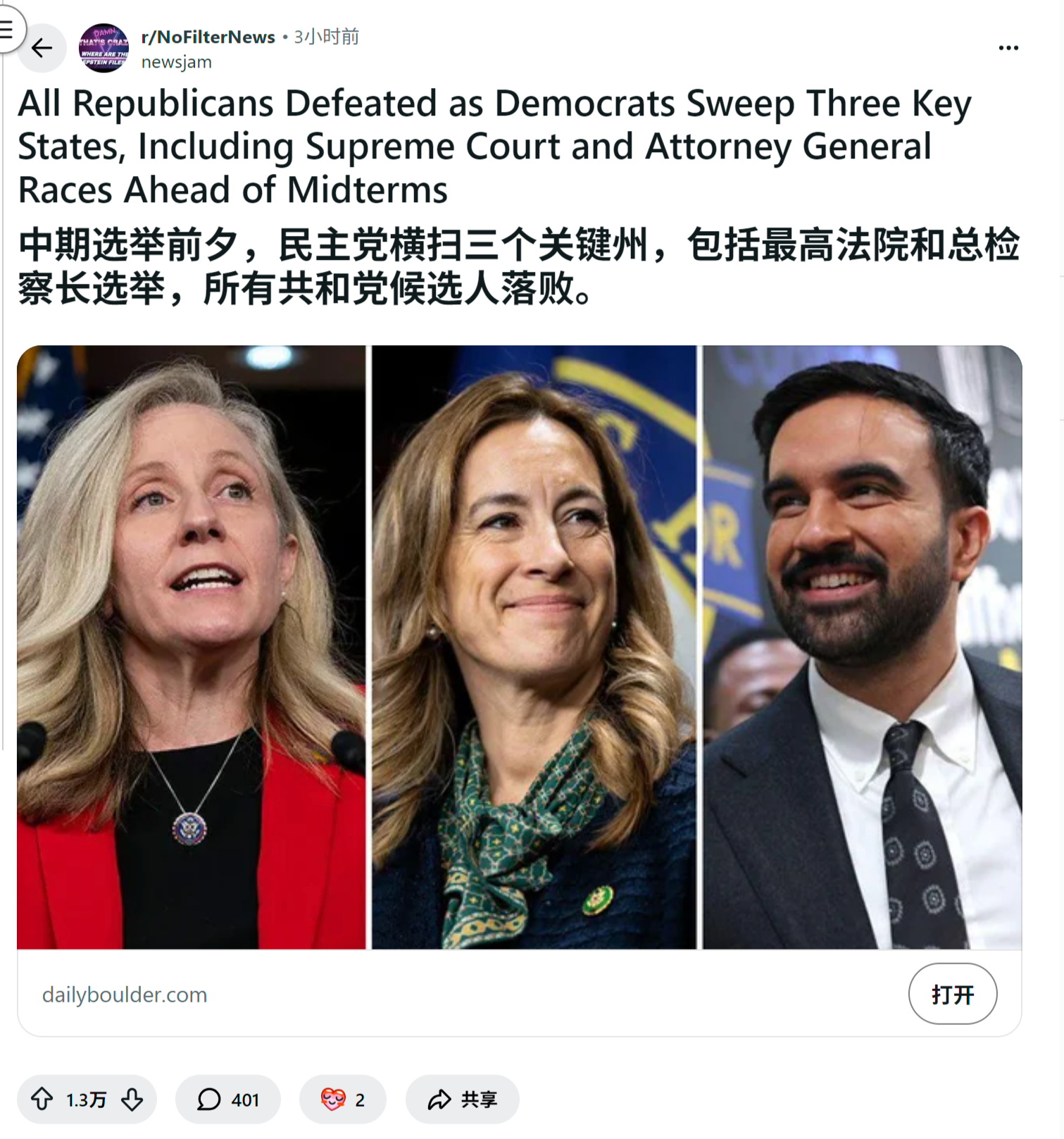The width and height of the screenshot is (1064, 1139).
Task: Click the bearded man in suit photo
Action: pyautogui.click(x=863, y=647)
